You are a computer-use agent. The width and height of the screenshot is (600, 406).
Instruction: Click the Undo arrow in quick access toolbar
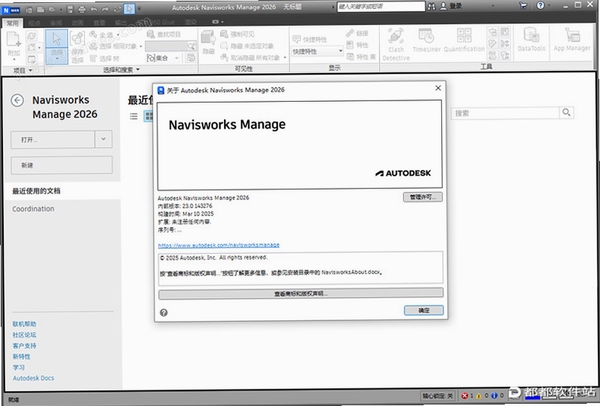(x=94, y=10)
